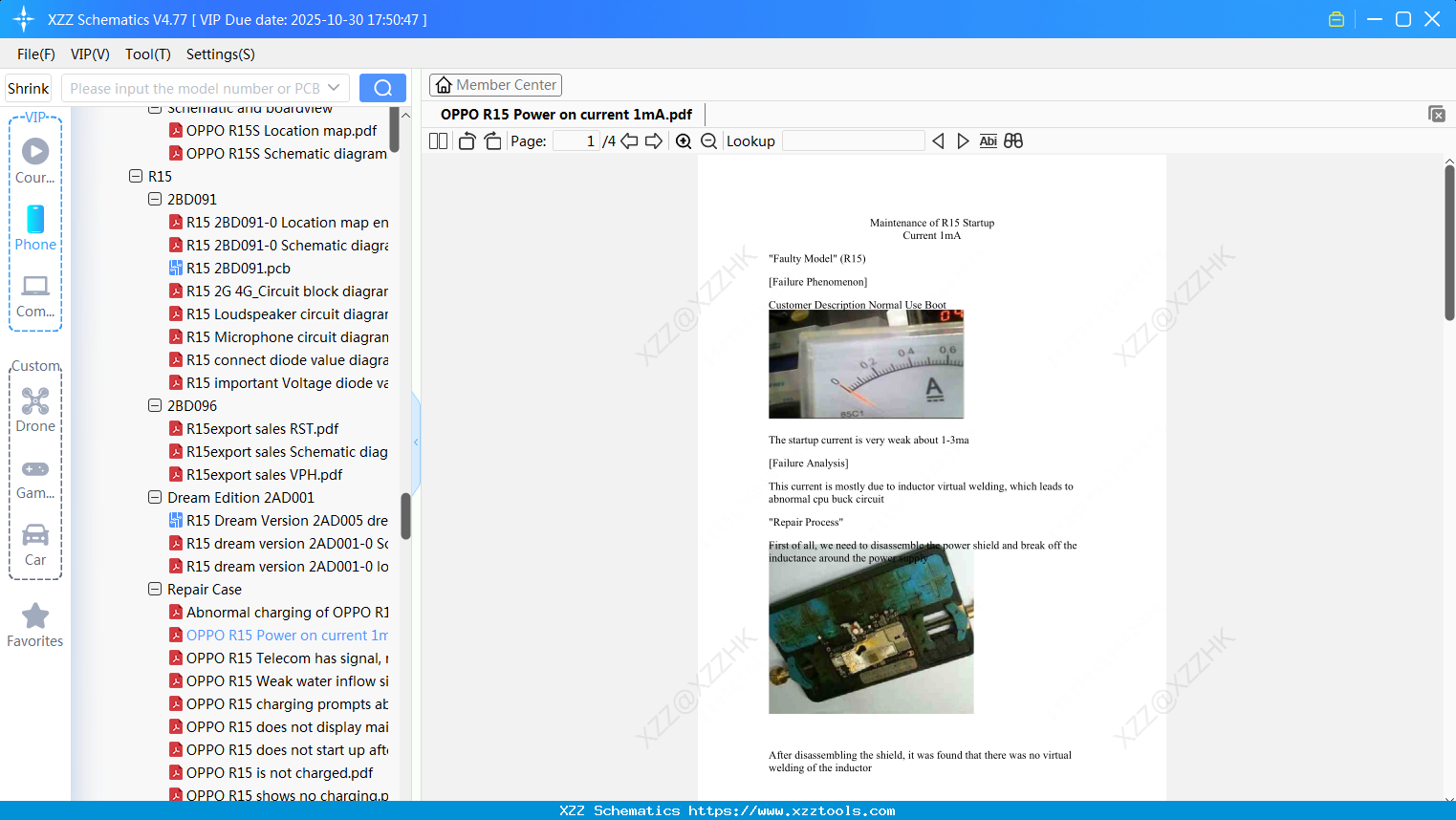Open the yellow shop icon in title bar
1456x820 pixels.
[1336, 19]
